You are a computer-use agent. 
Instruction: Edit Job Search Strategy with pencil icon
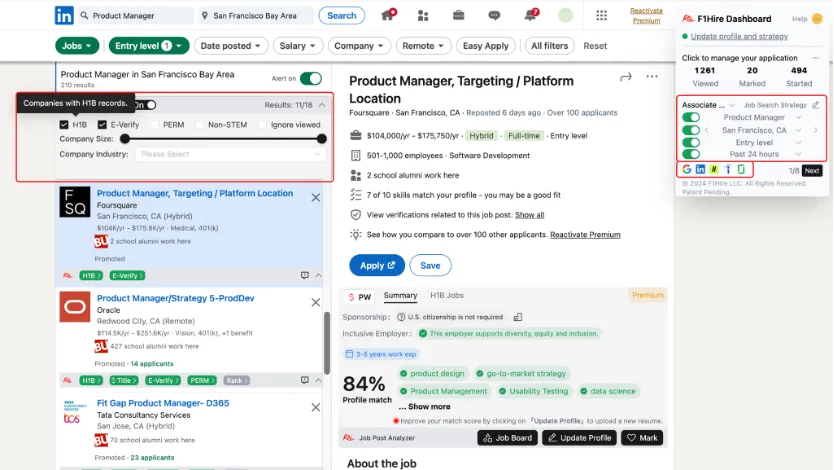pos(816,105)
